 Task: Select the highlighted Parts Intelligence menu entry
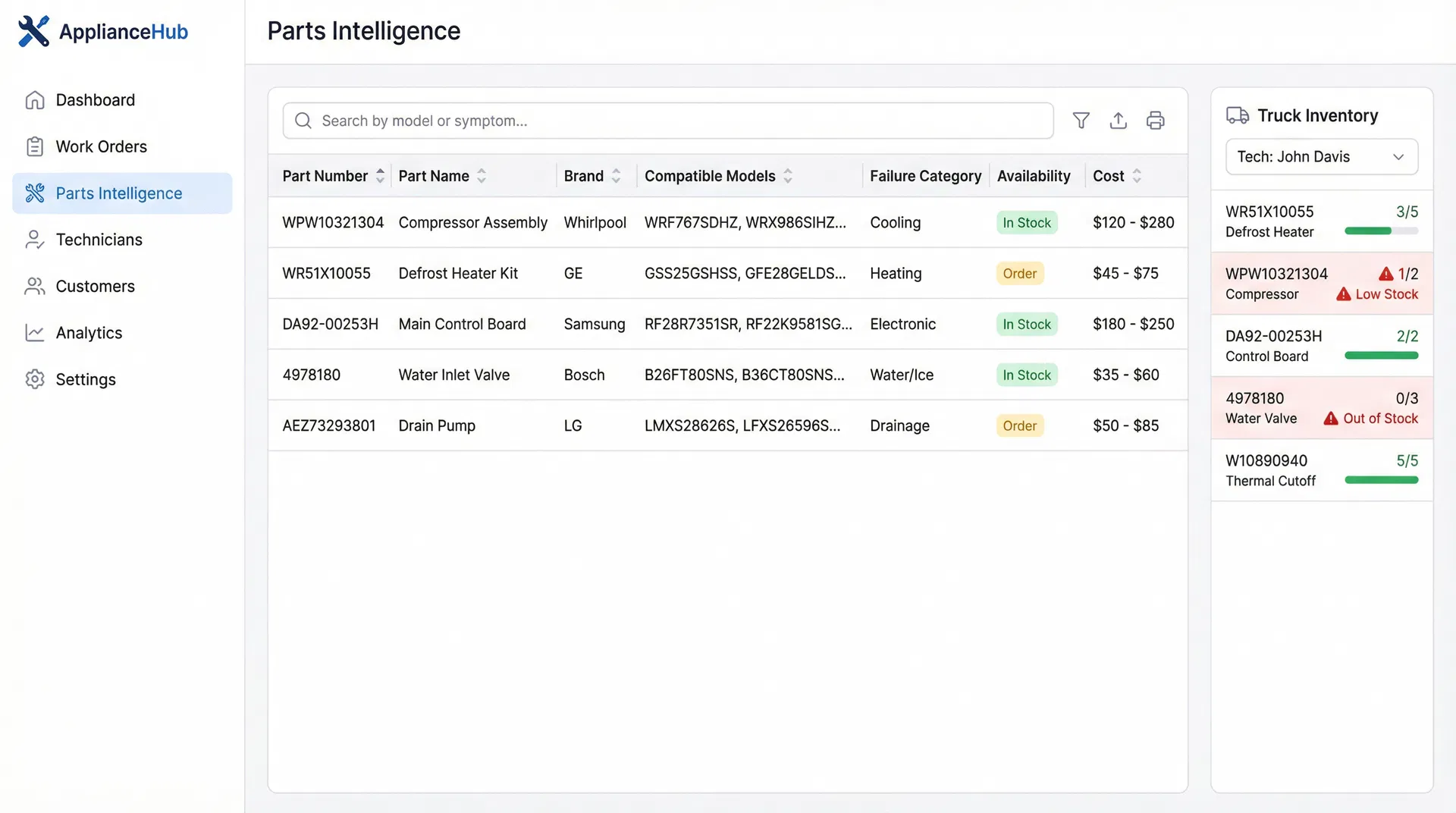click(118, 193)
